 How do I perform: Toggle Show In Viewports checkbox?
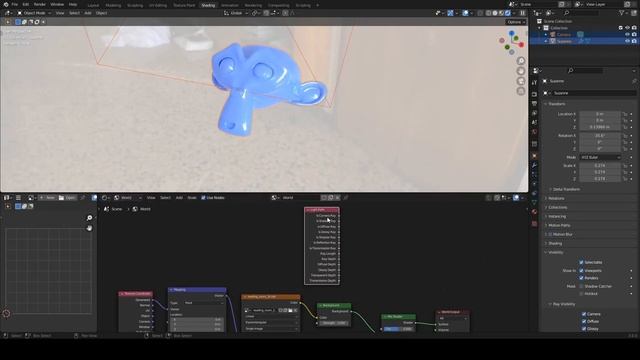point(581,271)
